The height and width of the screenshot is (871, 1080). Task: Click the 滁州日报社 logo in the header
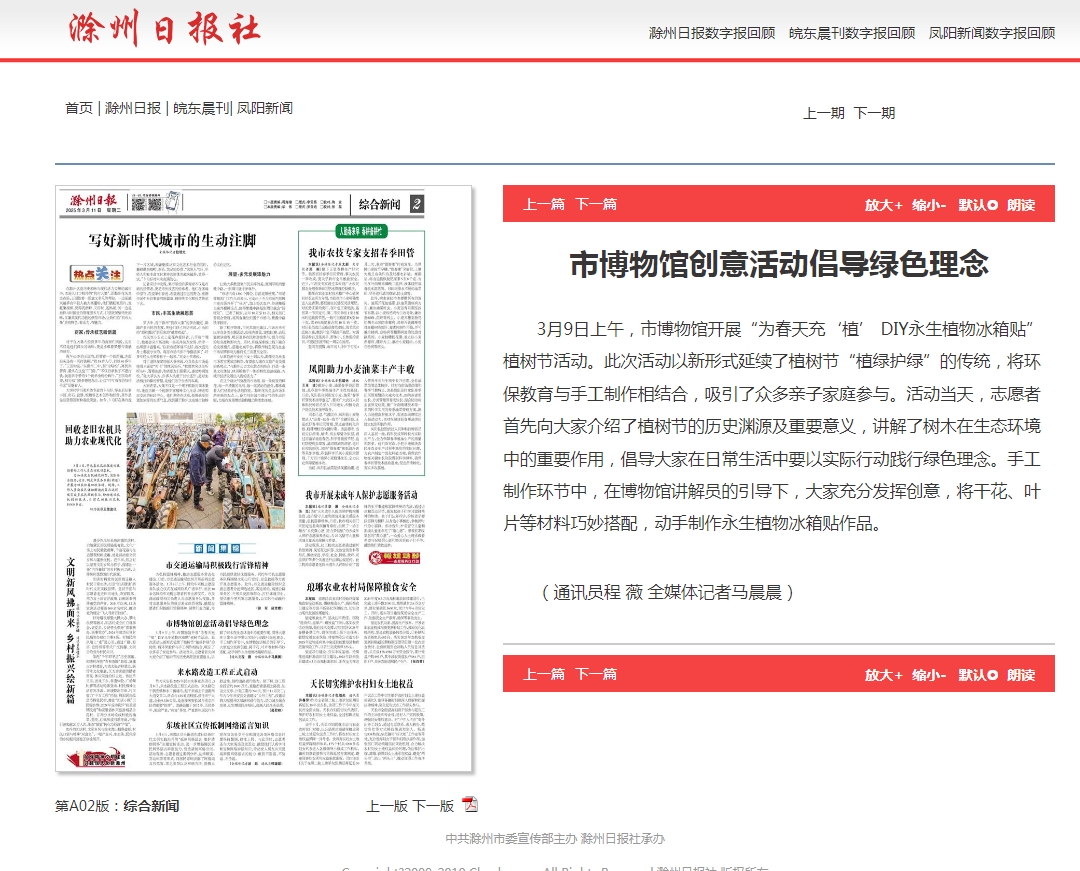(x=166, y=29)
